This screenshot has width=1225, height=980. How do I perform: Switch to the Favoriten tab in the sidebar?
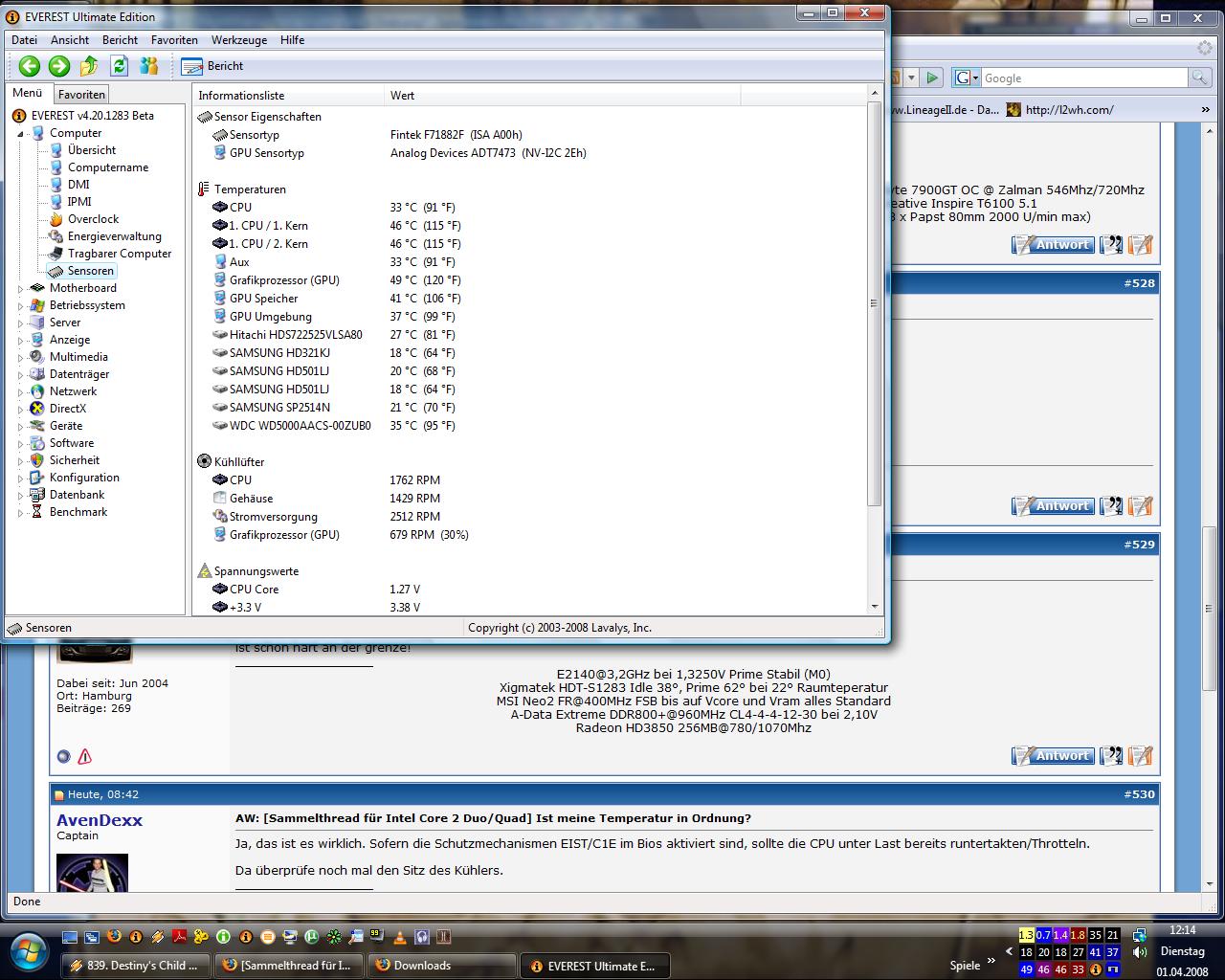pyautogui.click(x=81, y=95)
